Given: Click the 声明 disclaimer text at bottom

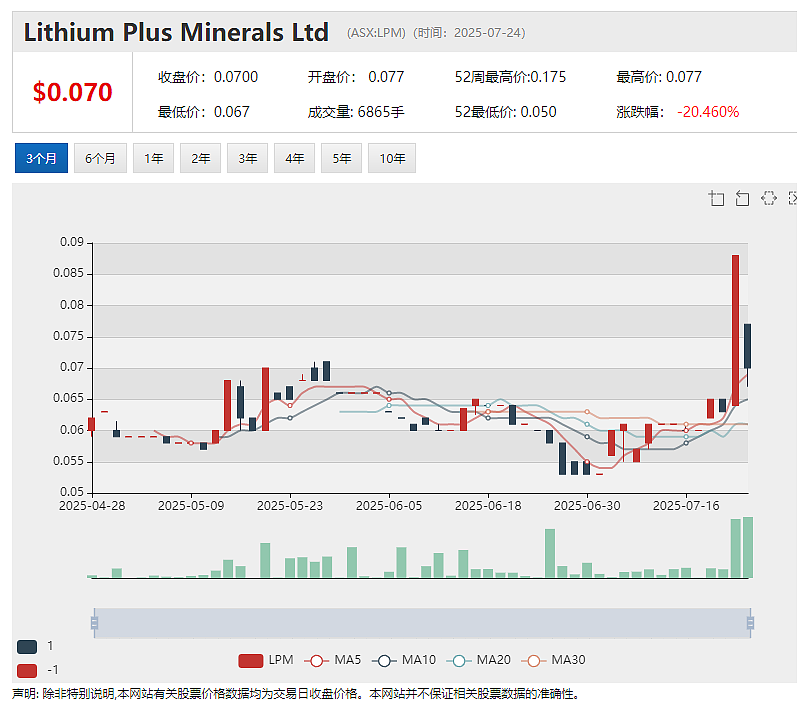Looking at the screenshot, I should coord(296,694).
